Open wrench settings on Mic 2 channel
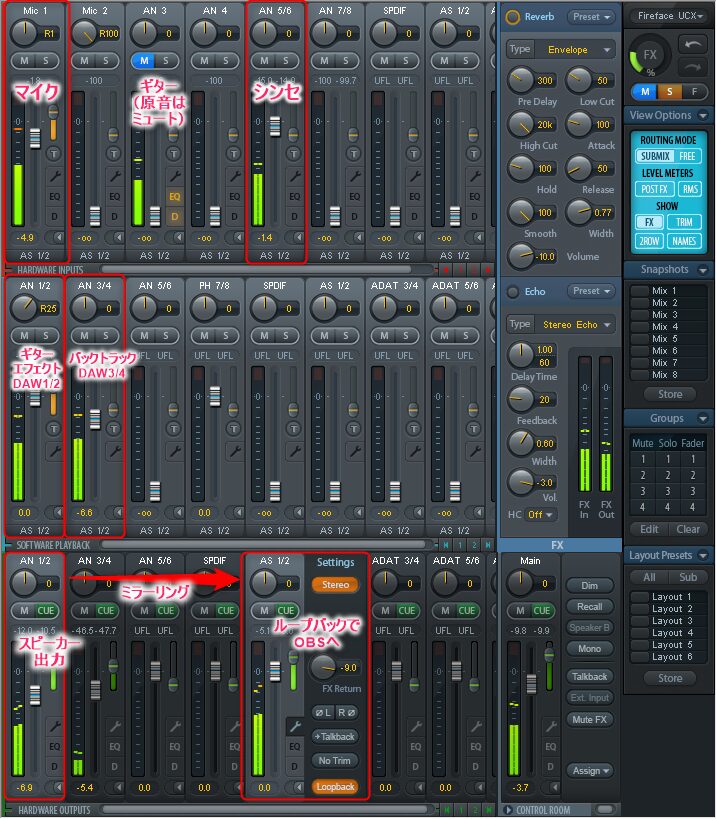717x819 pixels. tap(114, 176)
